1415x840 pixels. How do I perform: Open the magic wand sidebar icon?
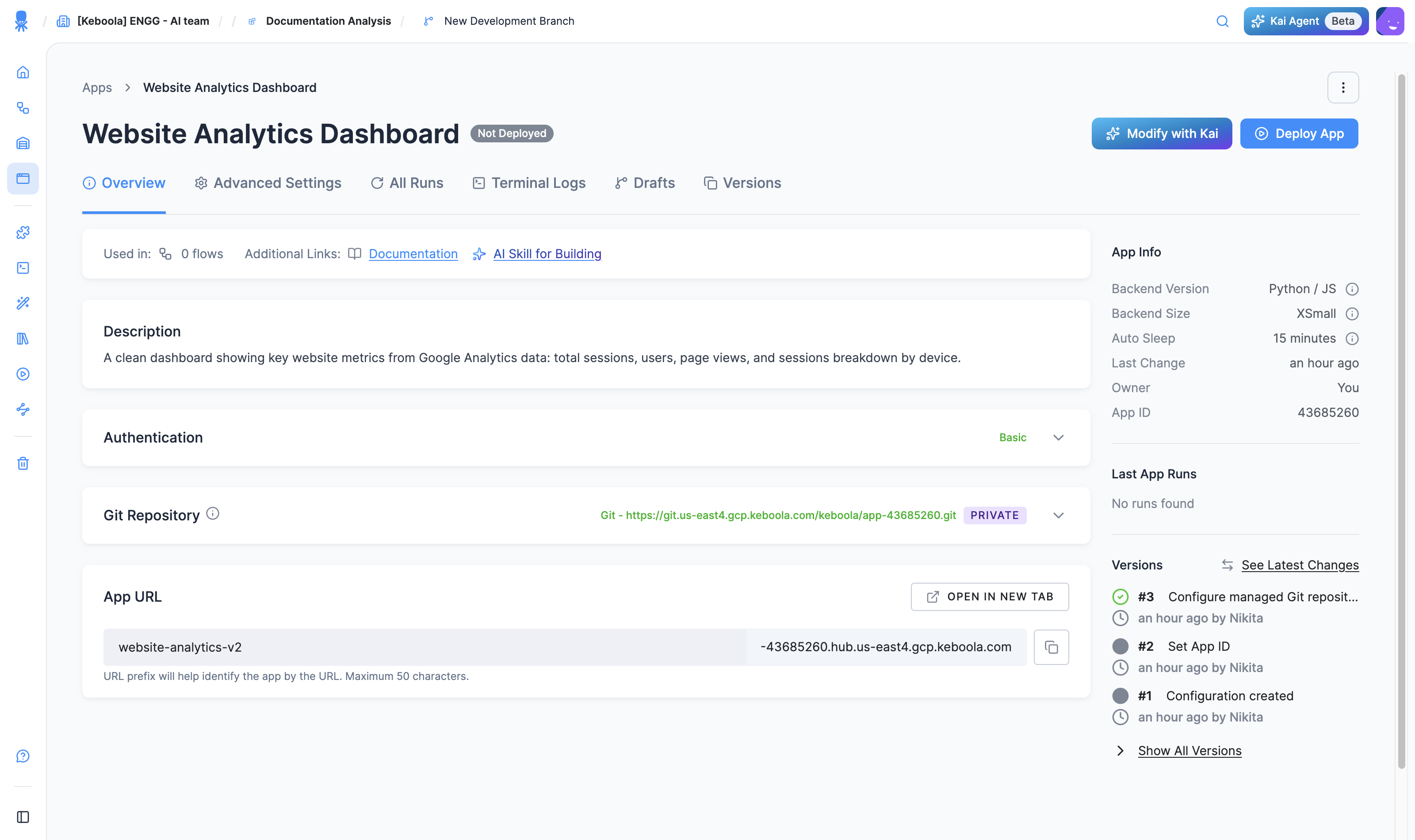[23, 303]
